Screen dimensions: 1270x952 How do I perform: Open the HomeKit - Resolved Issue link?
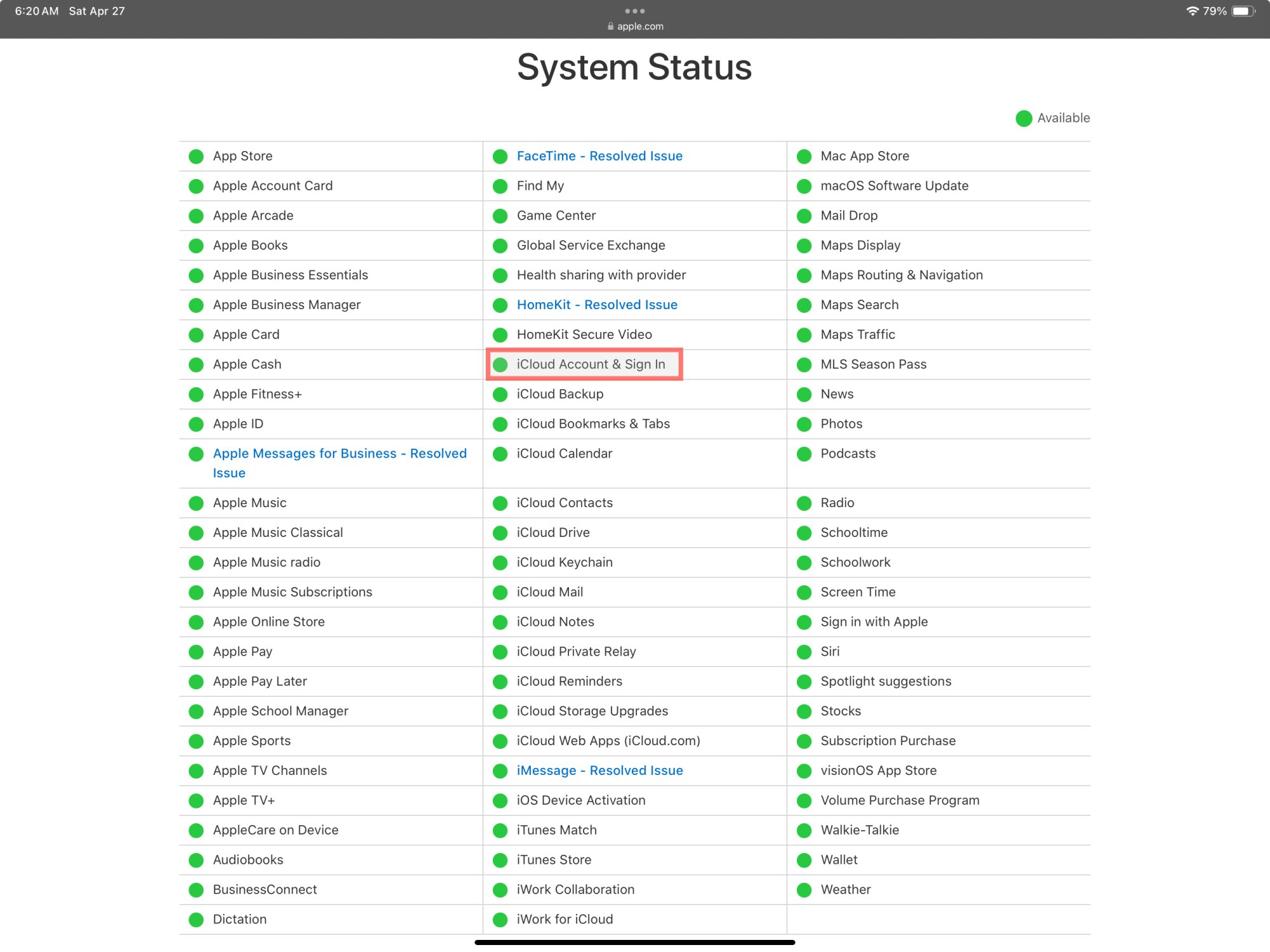click(597, 305)
